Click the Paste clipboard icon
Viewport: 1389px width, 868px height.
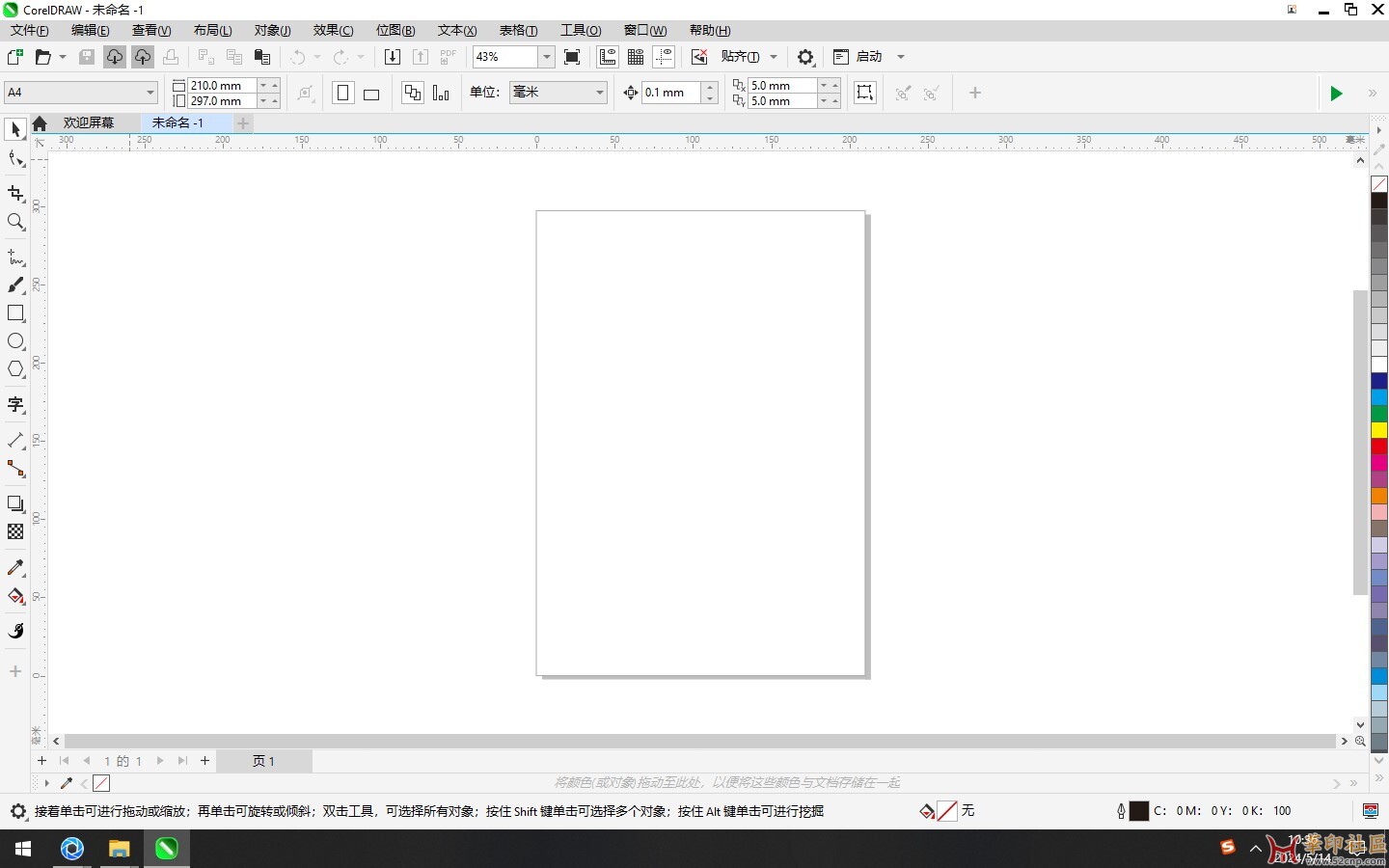coord(262,57)
